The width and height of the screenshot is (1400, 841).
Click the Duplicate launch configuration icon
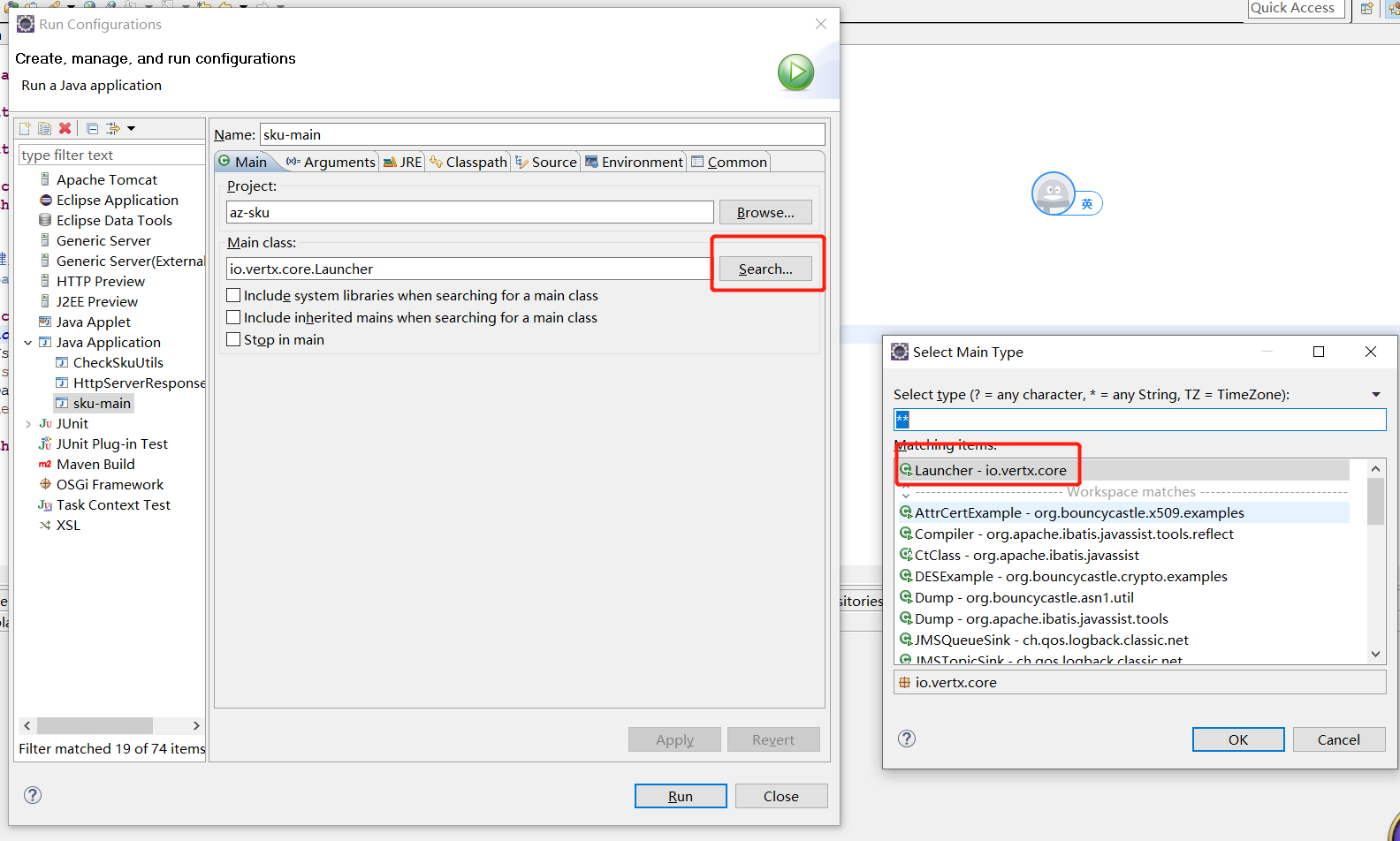pos(44,128)
